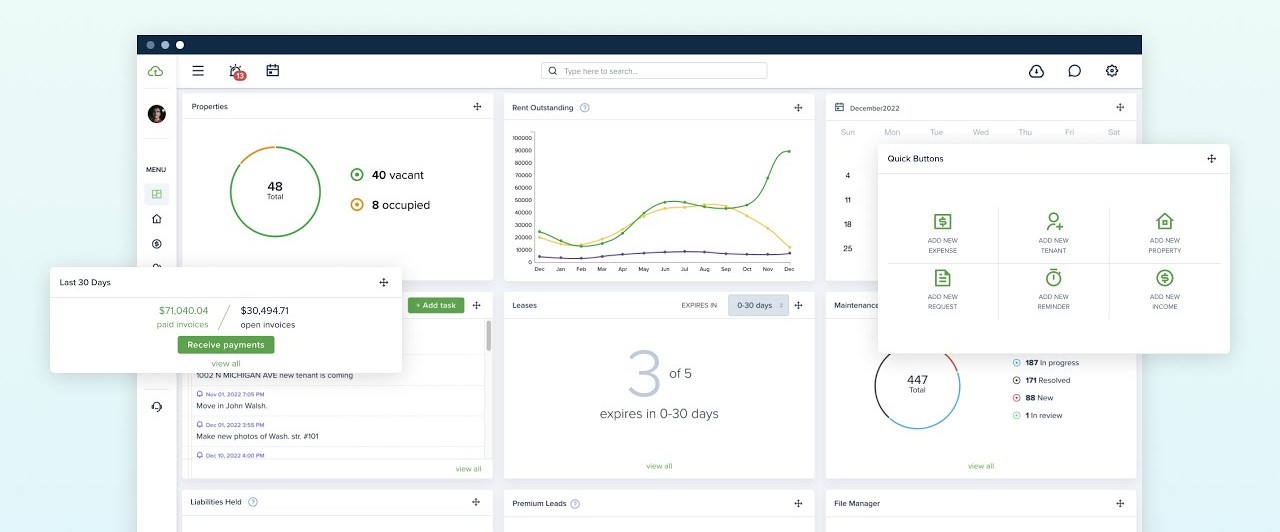Select the home item in sidebar menu
Image resolution: width=1280 pixels, height=532 pixels.
[x=156, y=219]
